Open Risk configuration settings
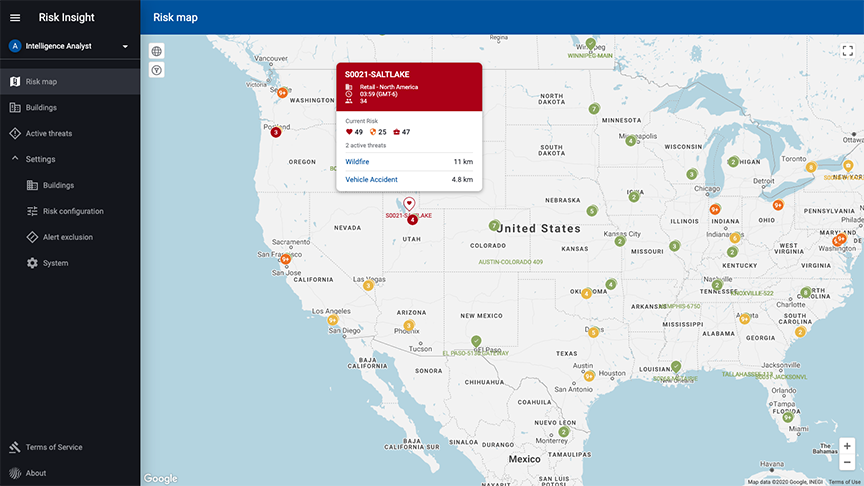The height and width of the screenshot is (486, 864). [73, 211]
